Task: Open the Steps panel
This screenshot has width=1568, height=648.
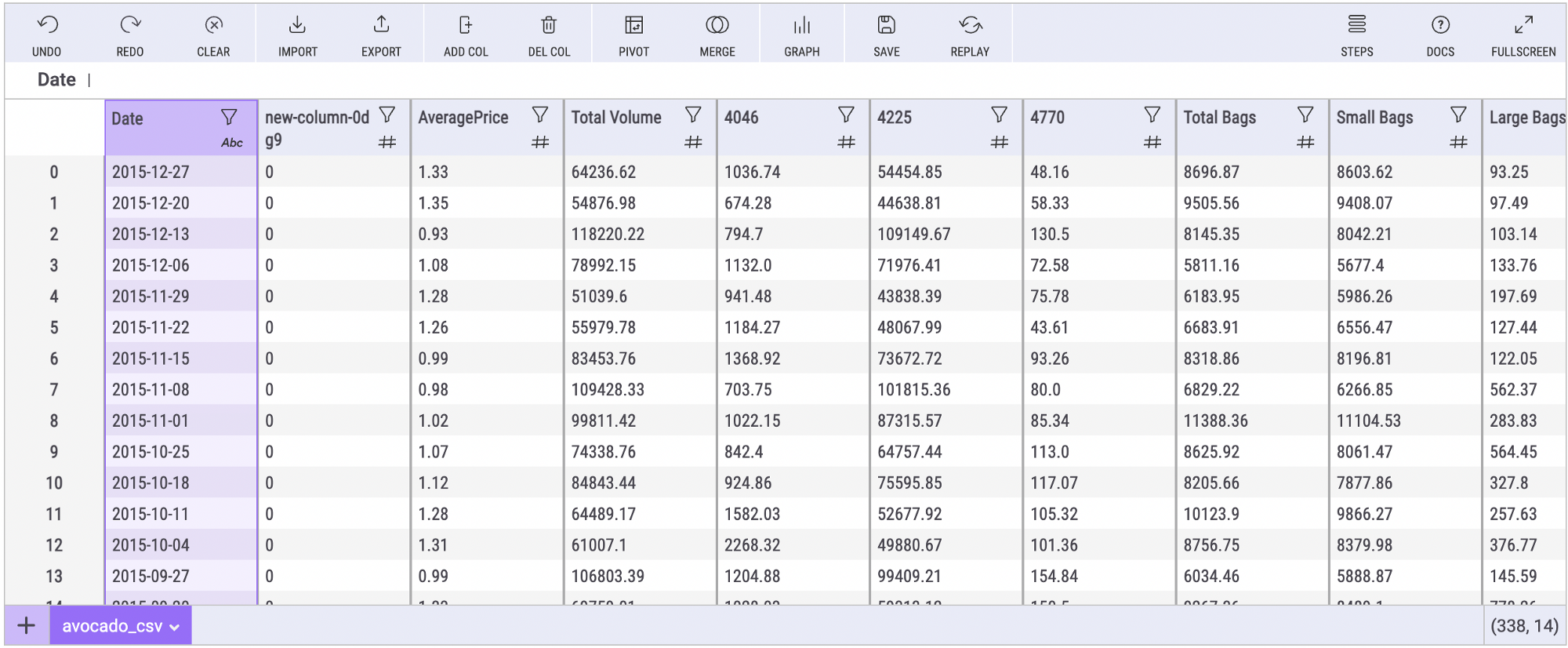Action: point(1356,26)
